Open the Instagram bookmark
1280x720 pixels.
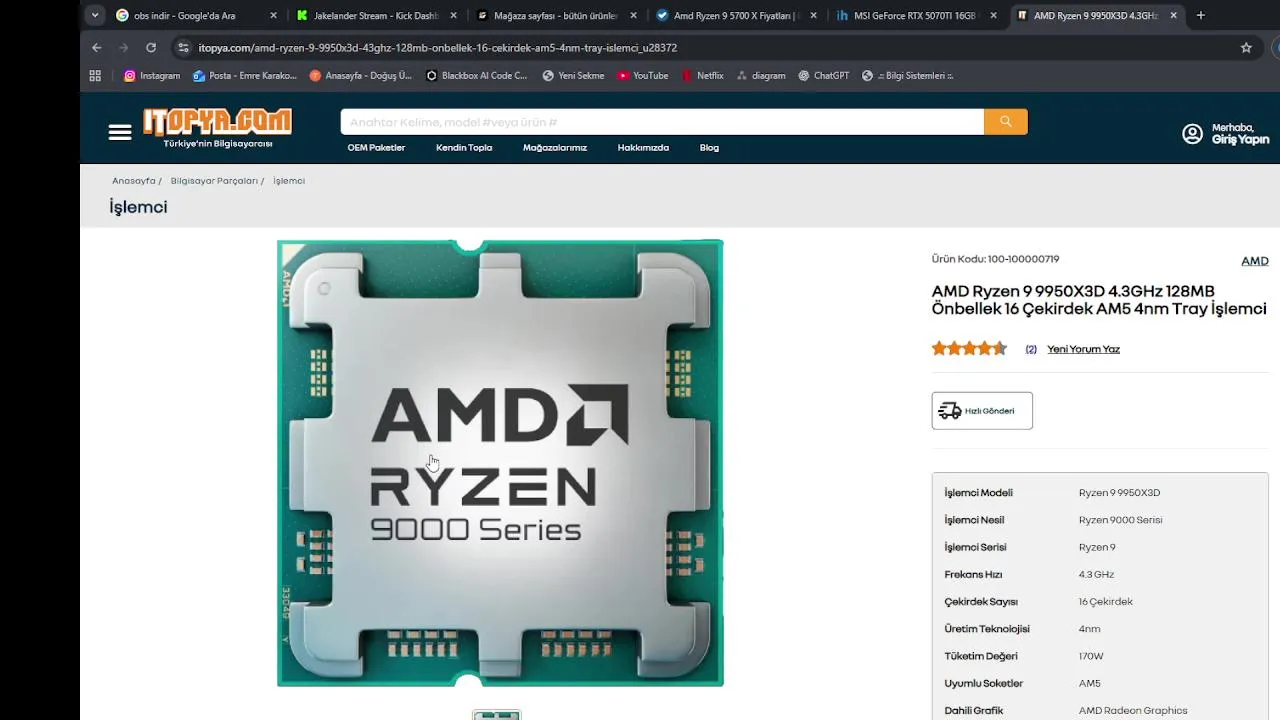pyautogui.click(x=152, y=75)
